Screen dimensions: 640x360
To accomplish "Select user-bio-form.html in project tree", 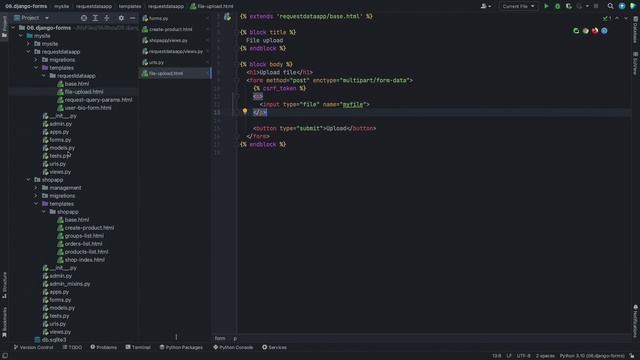I will point(88,108).
